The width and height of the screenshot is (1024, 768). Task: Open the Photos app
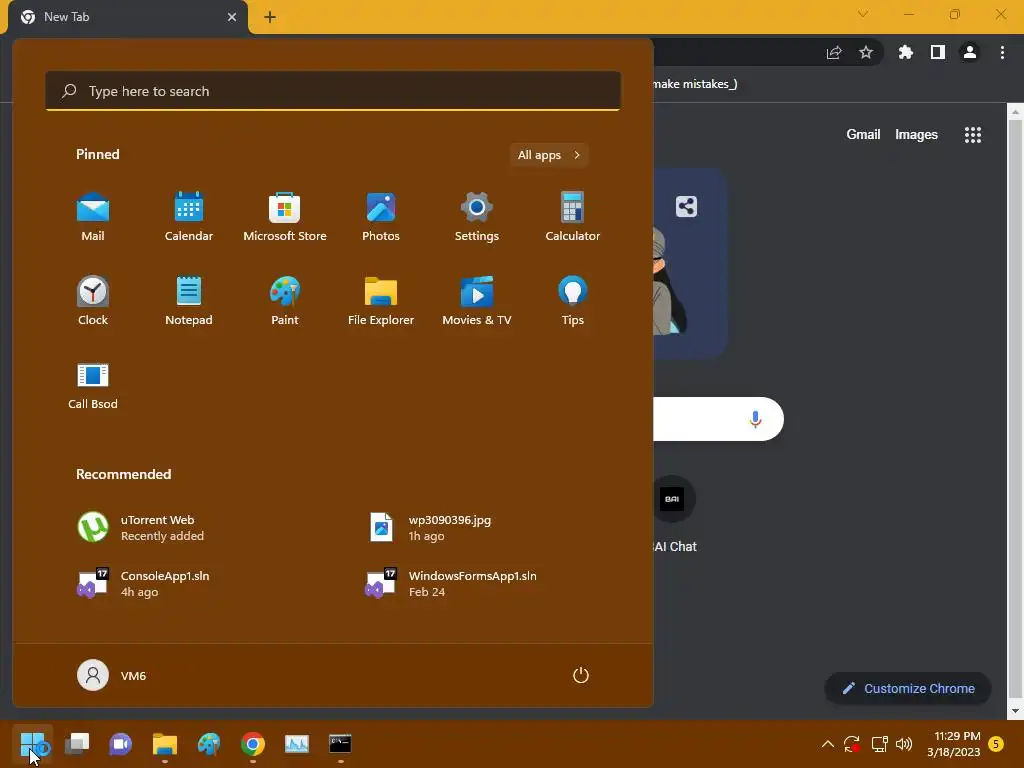(381, 217)
